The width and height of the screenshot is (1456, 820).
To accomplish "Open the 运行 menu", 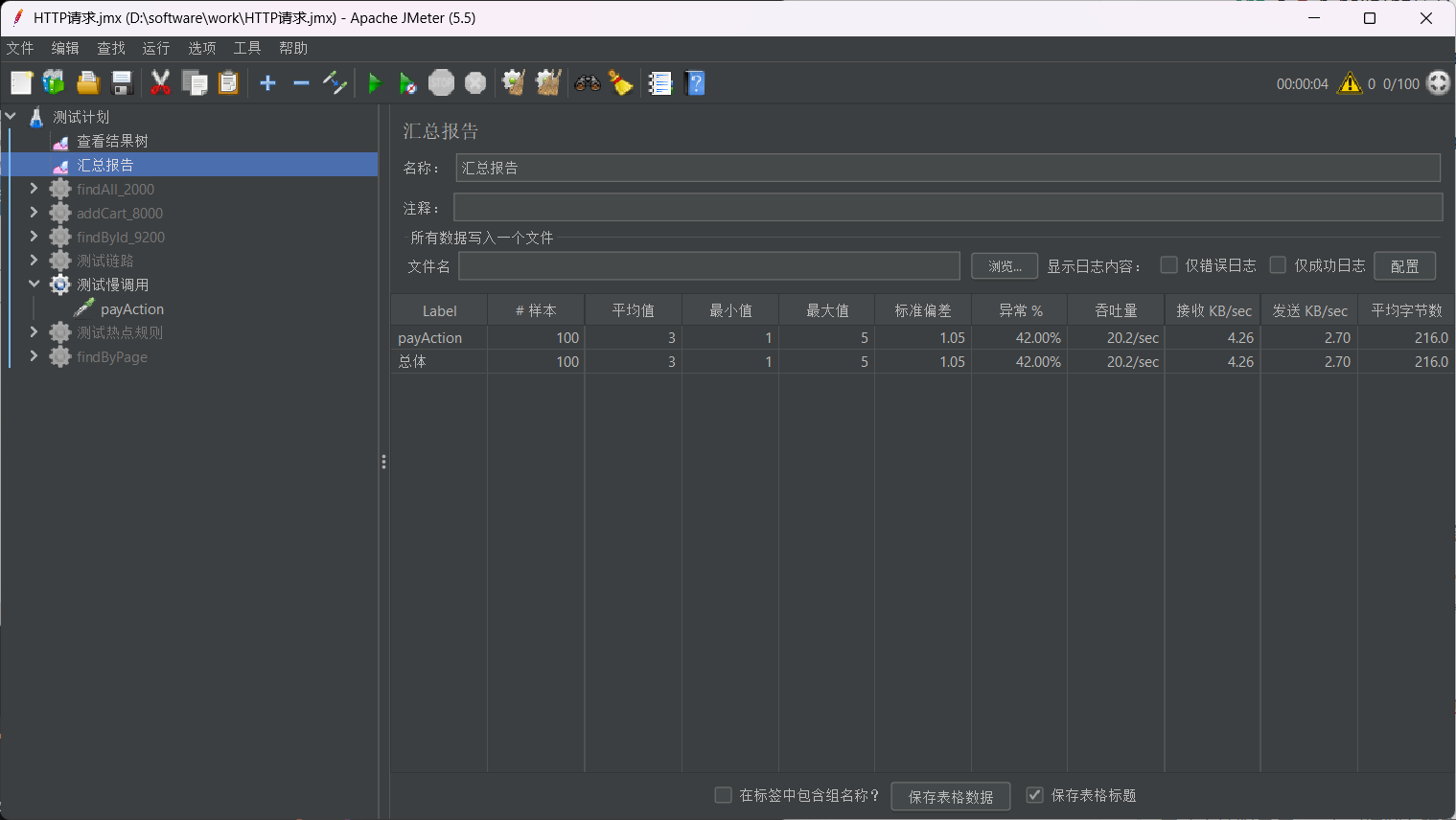I will [x=155, y=48].
